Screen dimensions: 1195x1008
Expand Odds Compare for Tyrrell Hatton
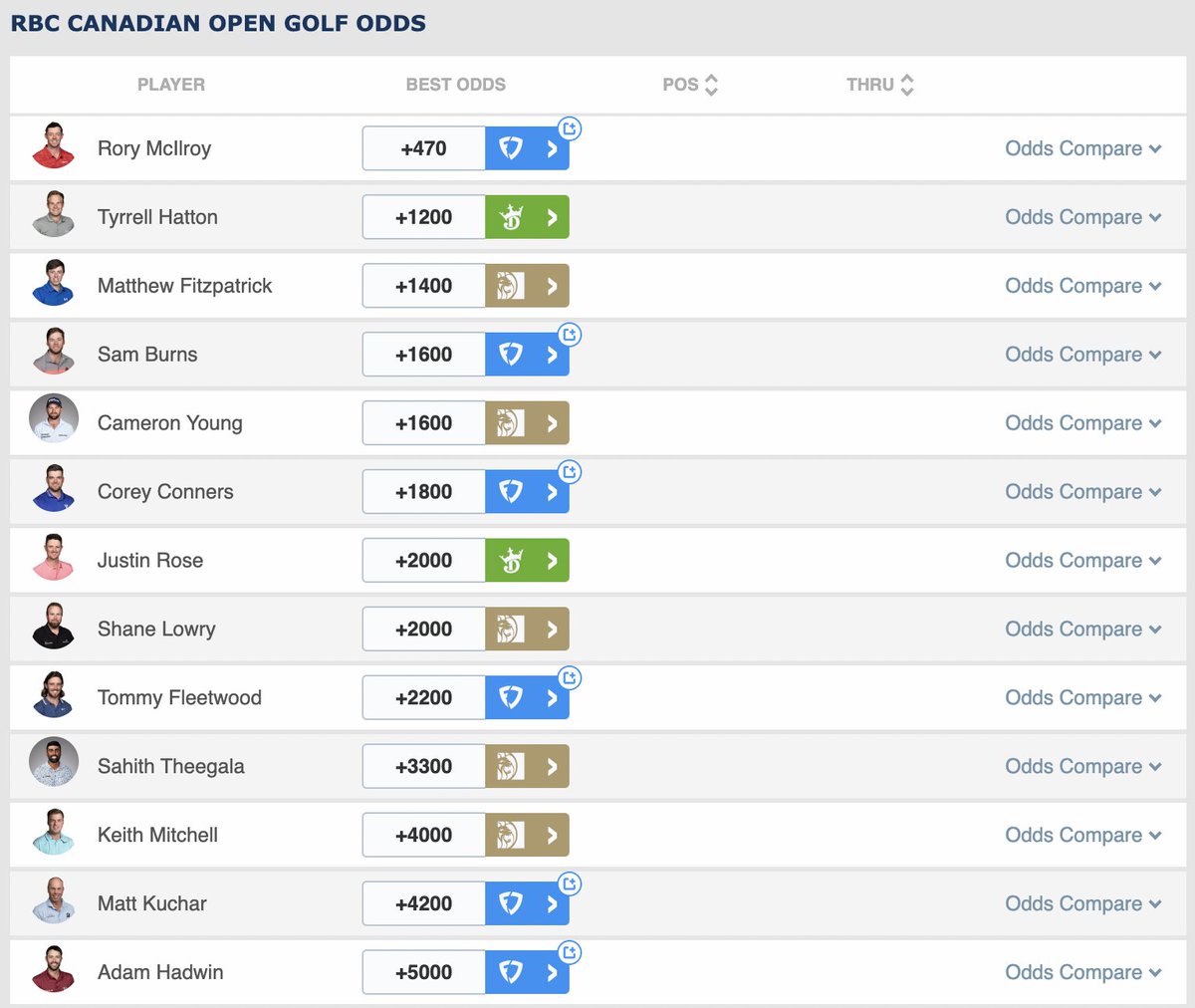click(1083, 217)
